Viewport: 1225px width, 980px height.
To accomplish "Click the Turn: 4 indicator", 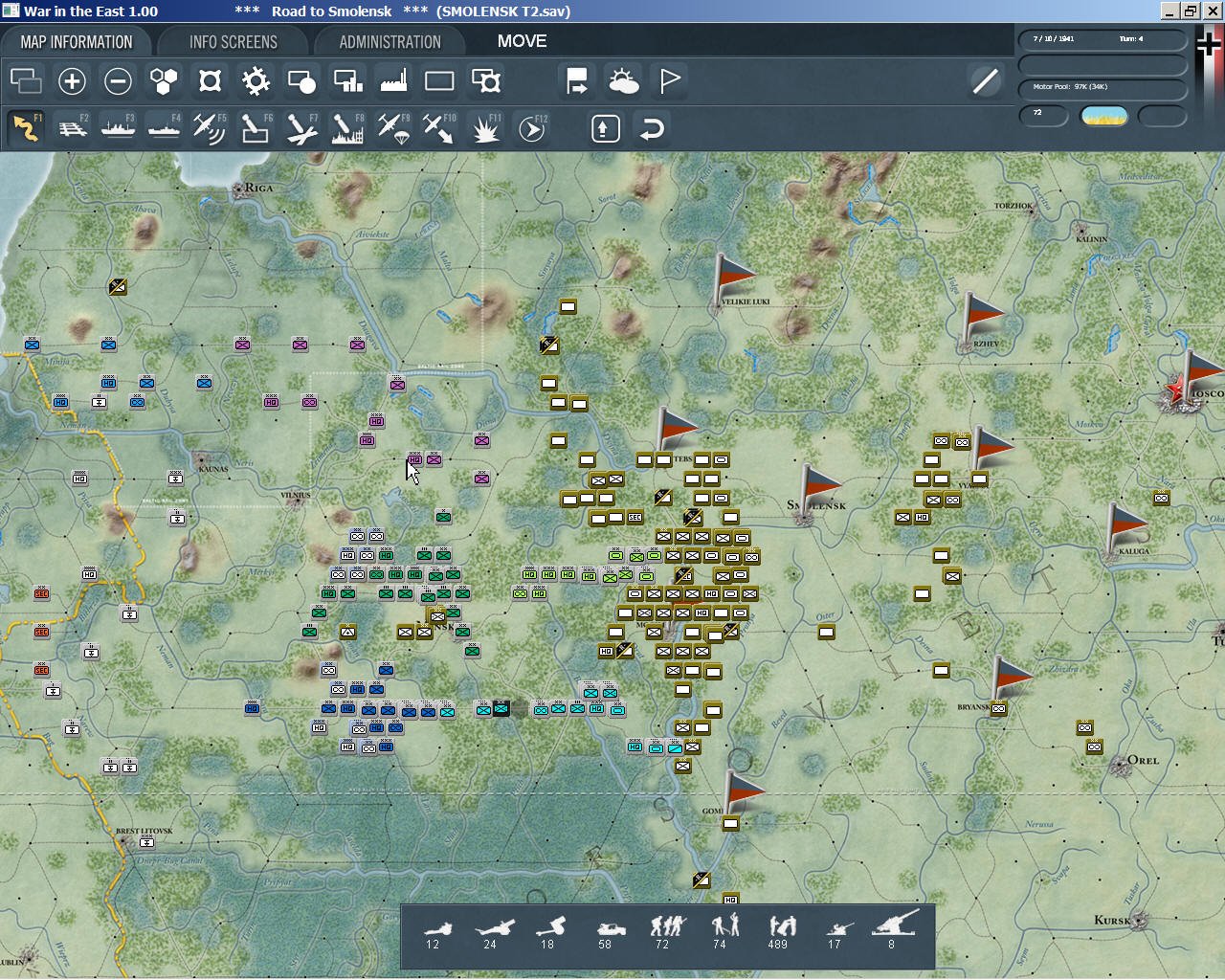I will tap(1131, 39).
